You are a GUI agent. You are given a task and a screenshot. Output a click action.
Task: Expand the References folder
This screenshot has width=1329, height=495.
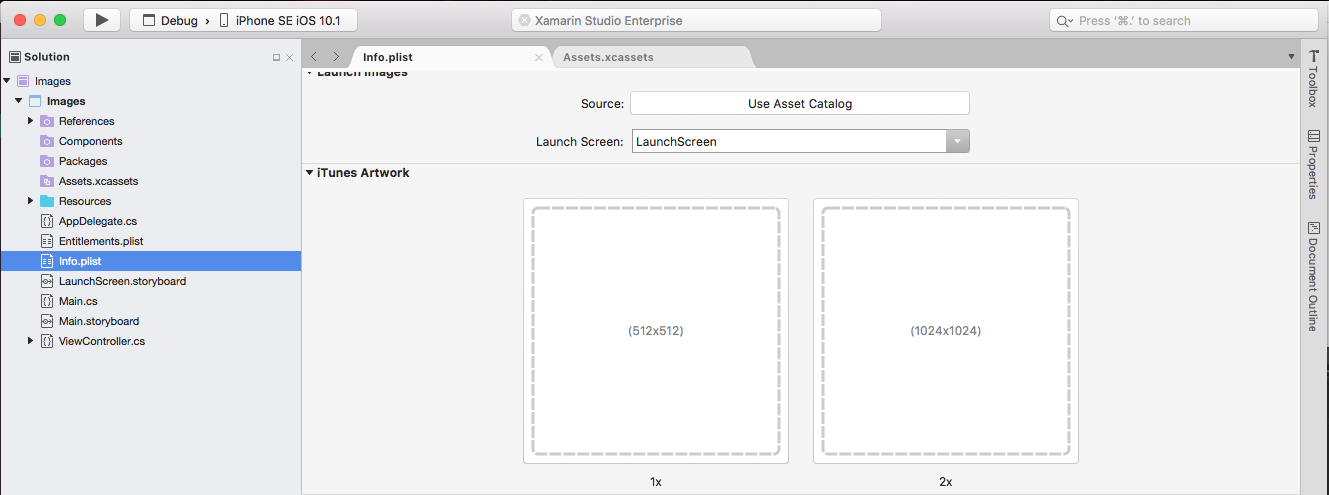click(x=31, y=121)
